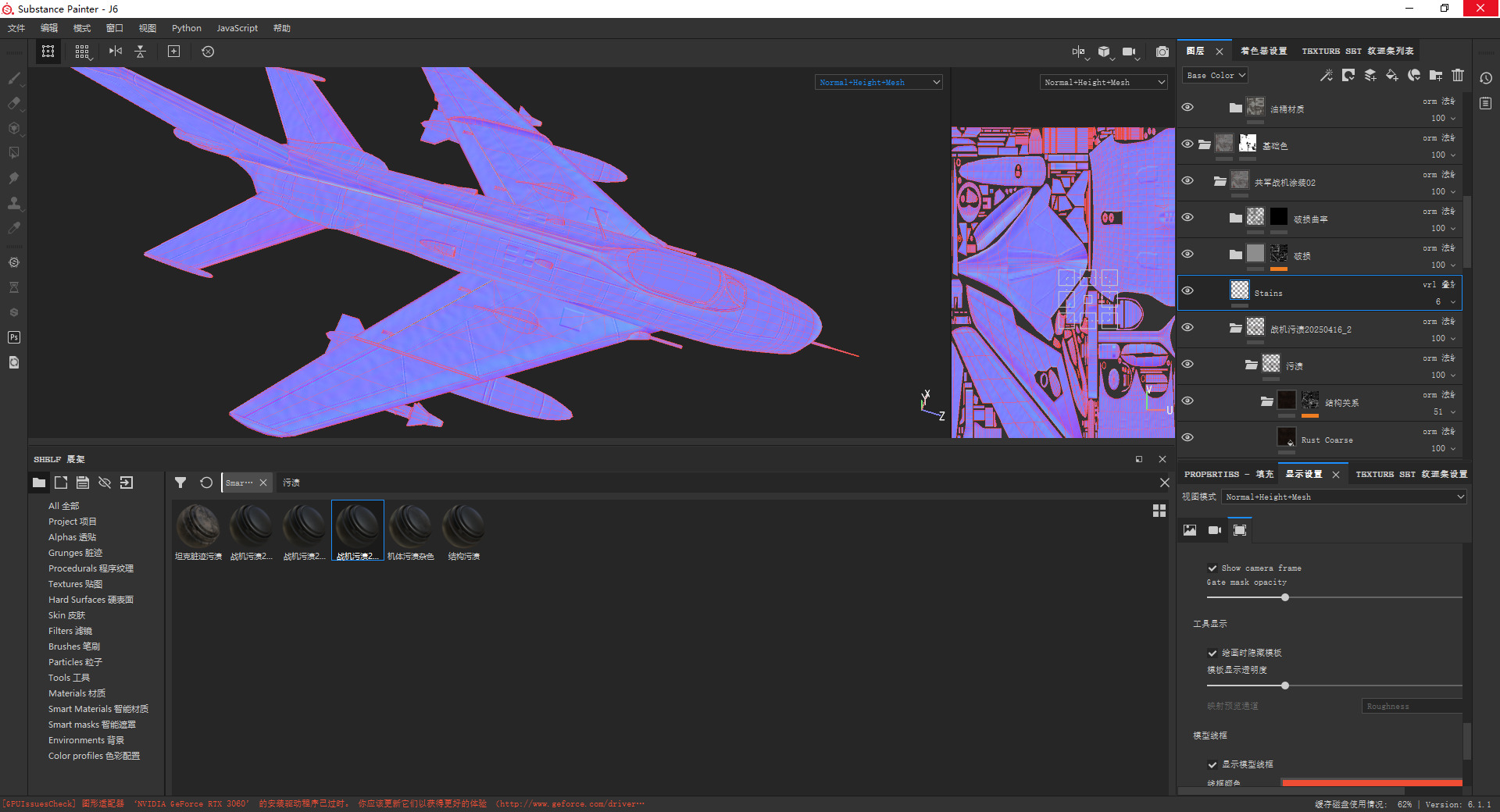Open the 3D cube perspective view icon
The width and height of the screenshot is (1500, 812).
pos(1104,52)
